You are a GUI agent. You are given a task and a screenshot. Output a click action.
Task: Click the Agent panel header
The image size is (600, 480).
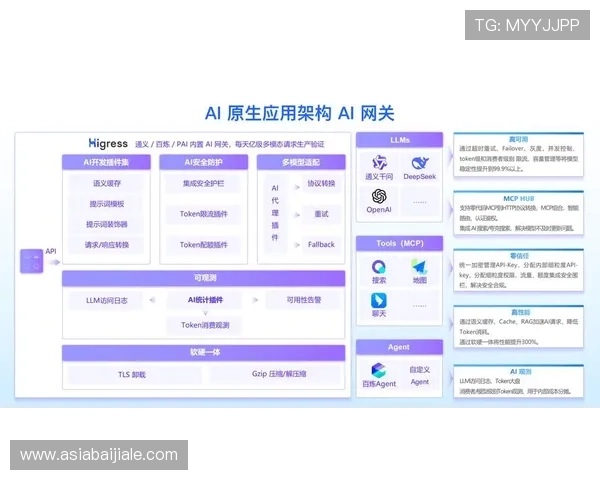pyautogui.click(x=399, y=347)
